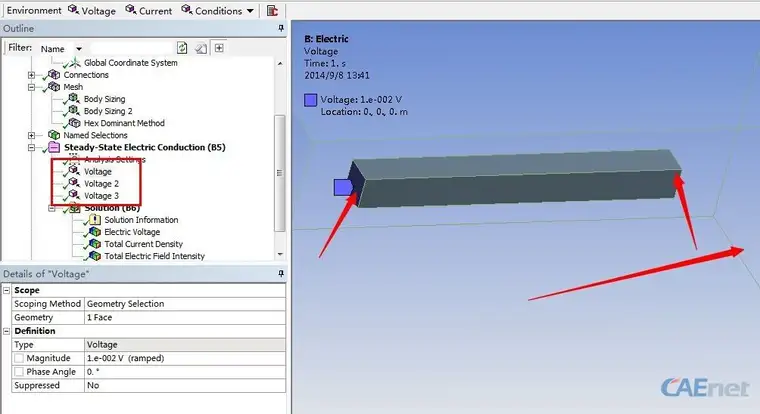Select the Body Sizing 2 item

(x=108, y=111)
